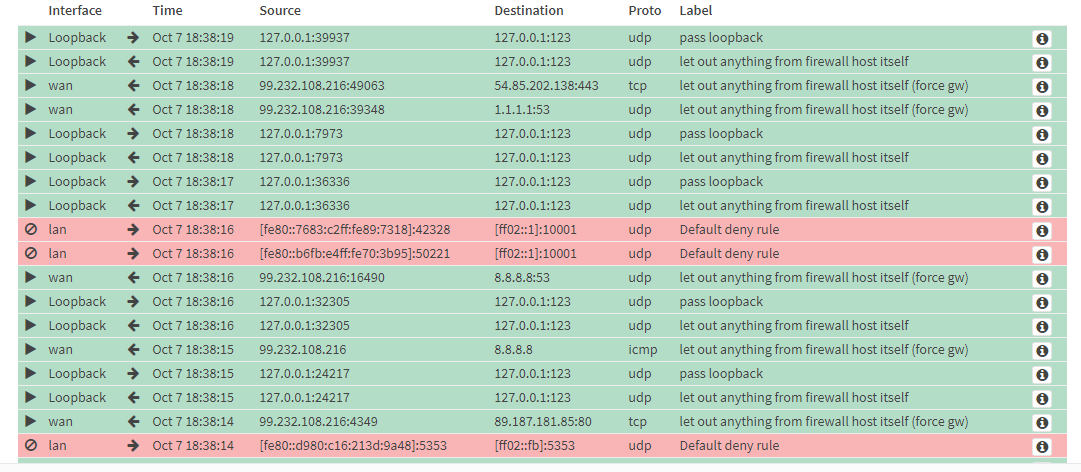This screenshot has height=472, width=1081.
Task: Click pass play icon on 8.8.8.8:53 row
Action: 30,277
